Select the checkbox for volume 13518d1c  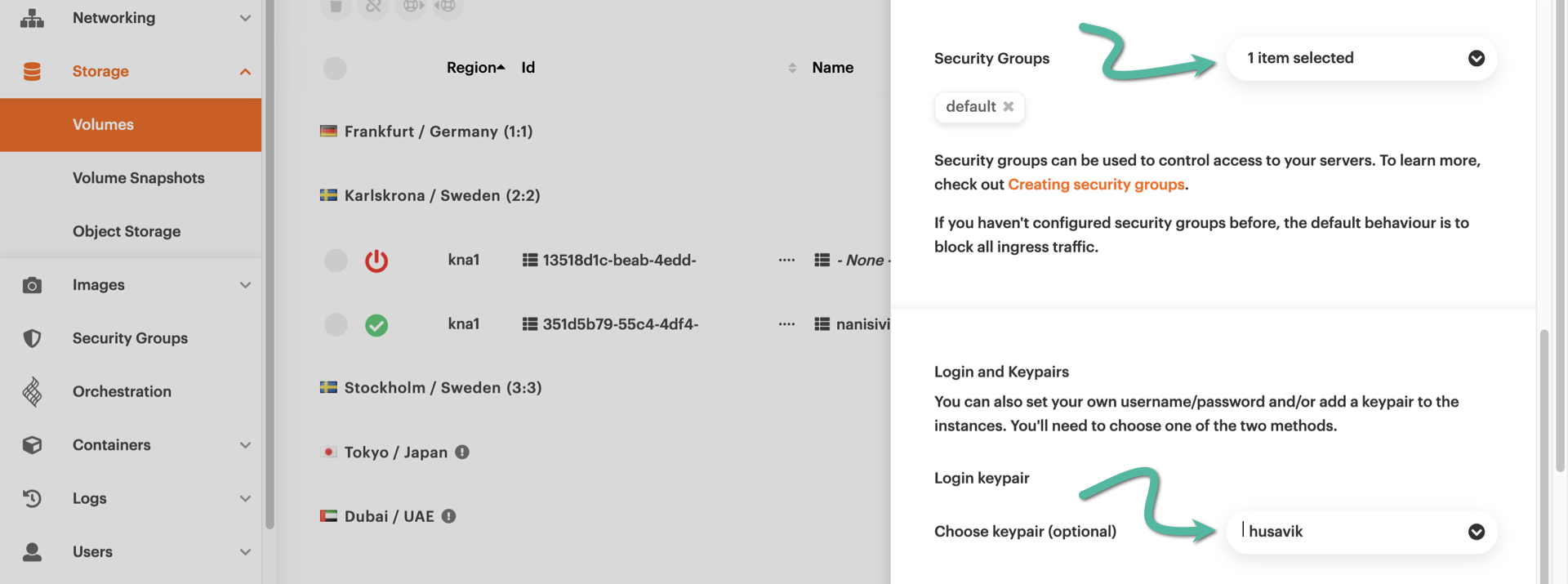coord(335,261)
